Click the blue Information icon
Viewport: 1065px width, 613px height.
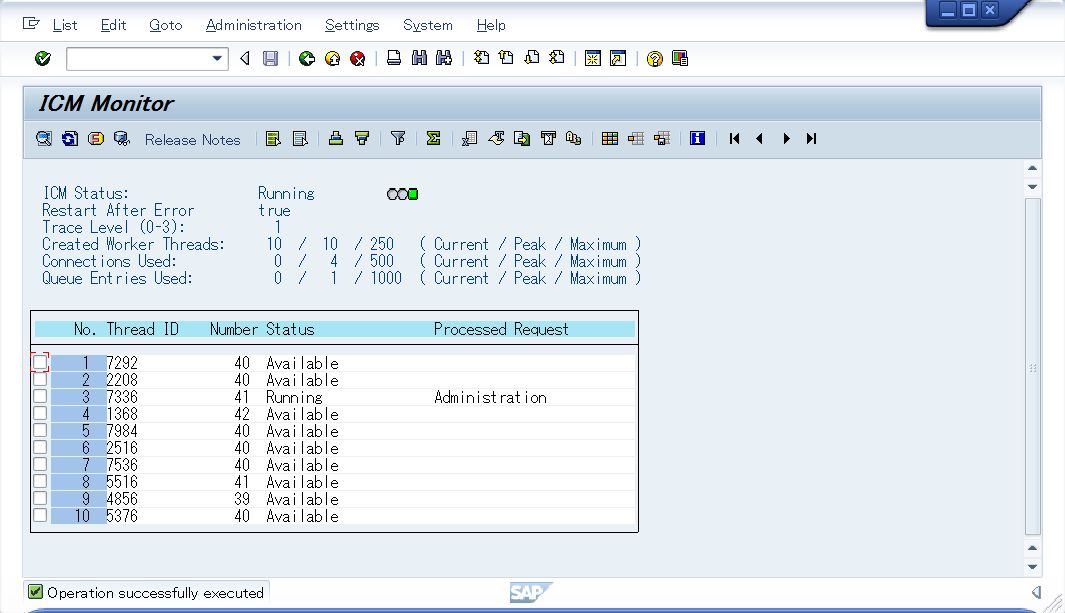tap(697, 139)
